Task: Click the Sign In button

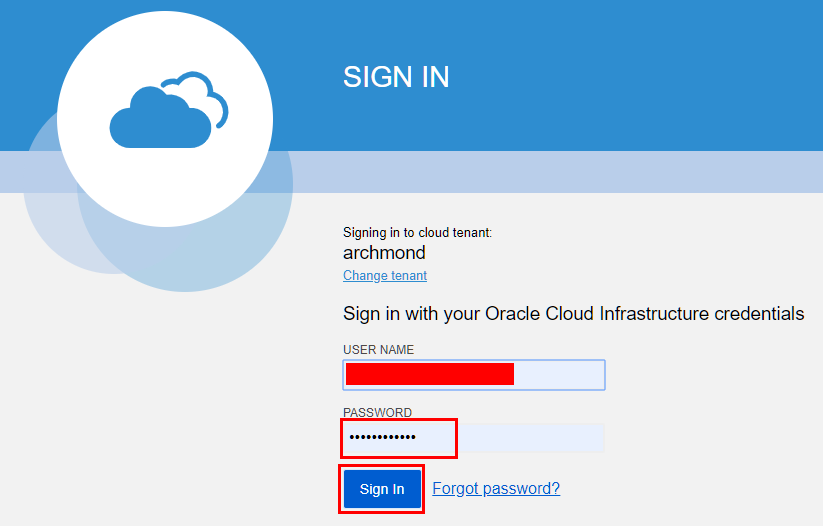Action: coord(382,489)
